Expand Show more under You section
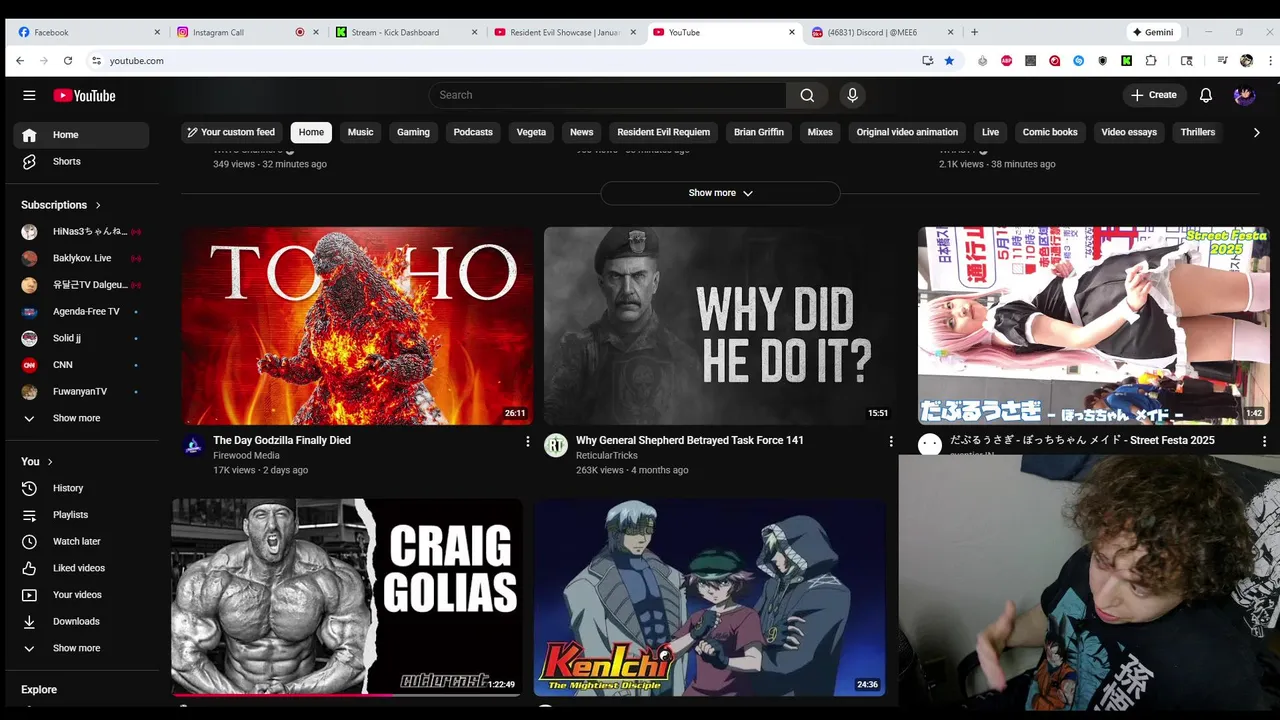Screen dimensions: 1280x720 (x=81, y=648)
